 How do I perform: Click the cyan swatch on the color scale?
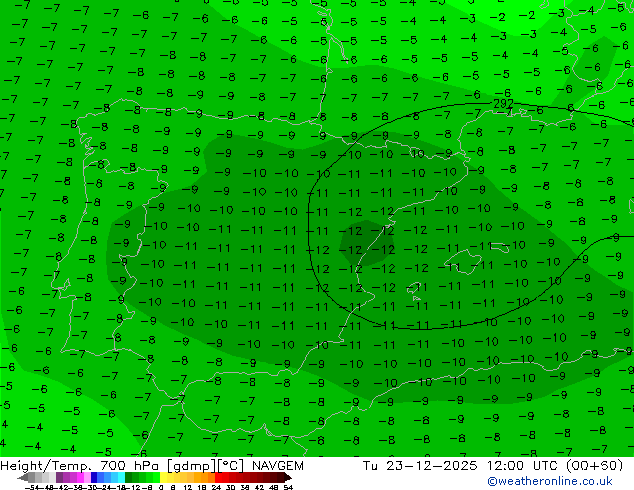121,477
